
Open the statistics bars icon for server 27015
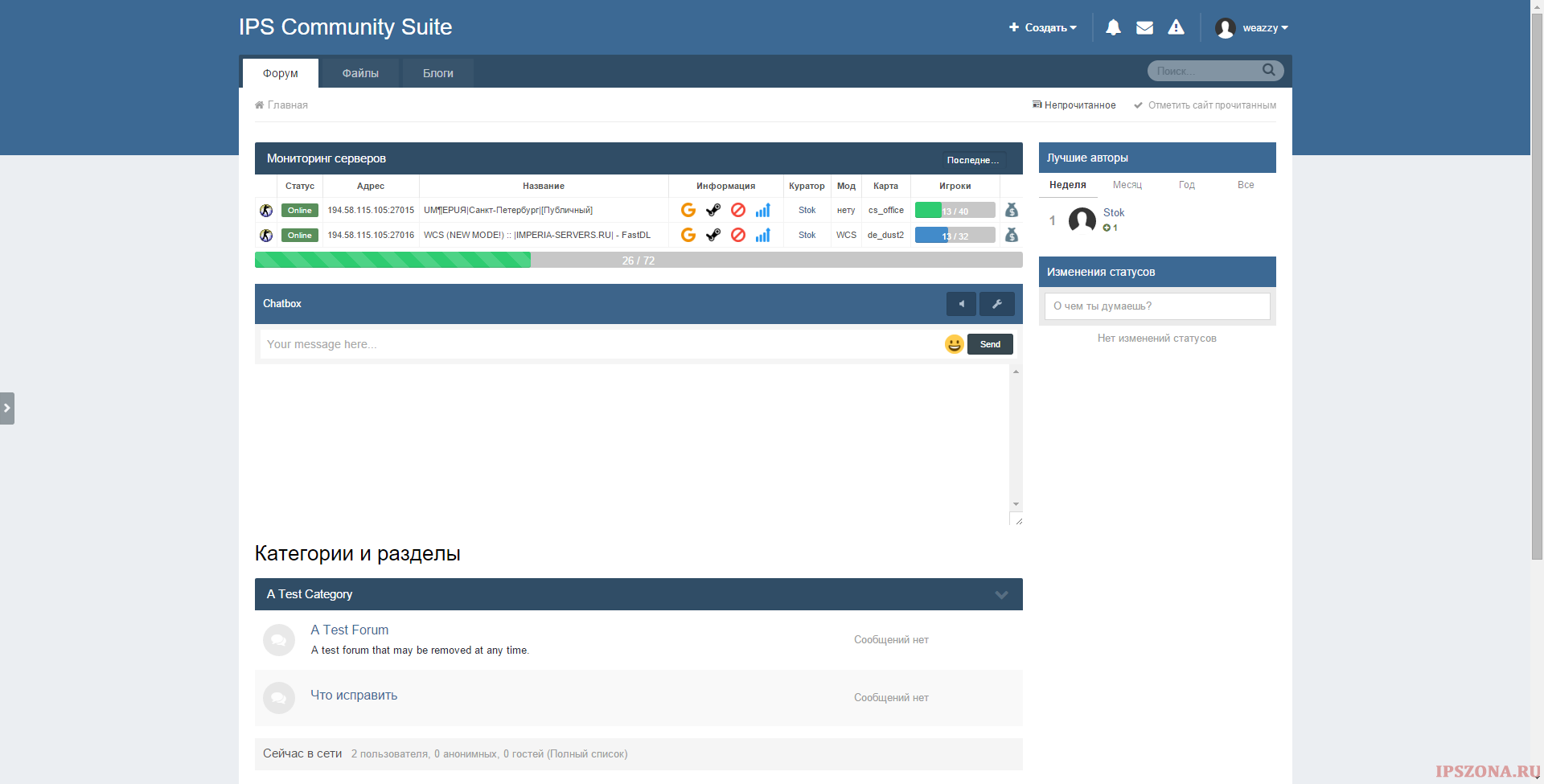point(763,210)
